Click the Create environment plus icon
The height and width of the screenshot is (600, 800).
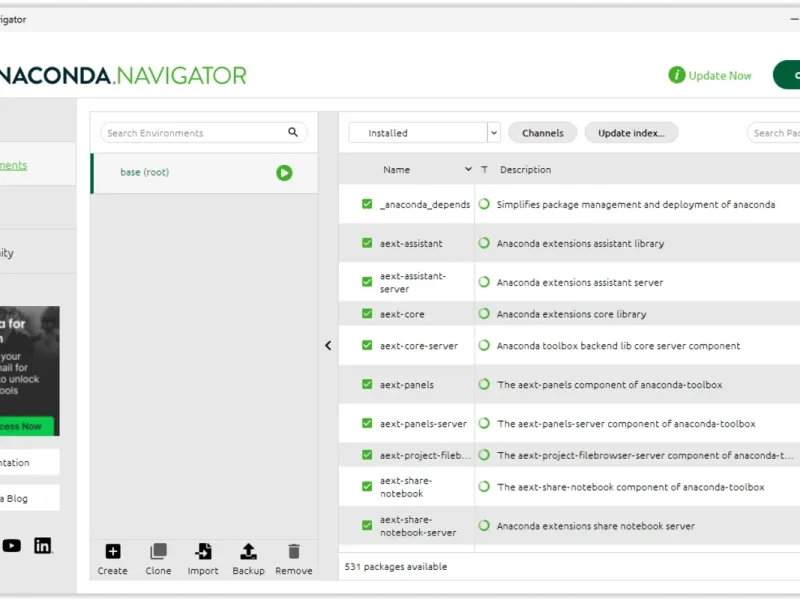pos(113,552)
